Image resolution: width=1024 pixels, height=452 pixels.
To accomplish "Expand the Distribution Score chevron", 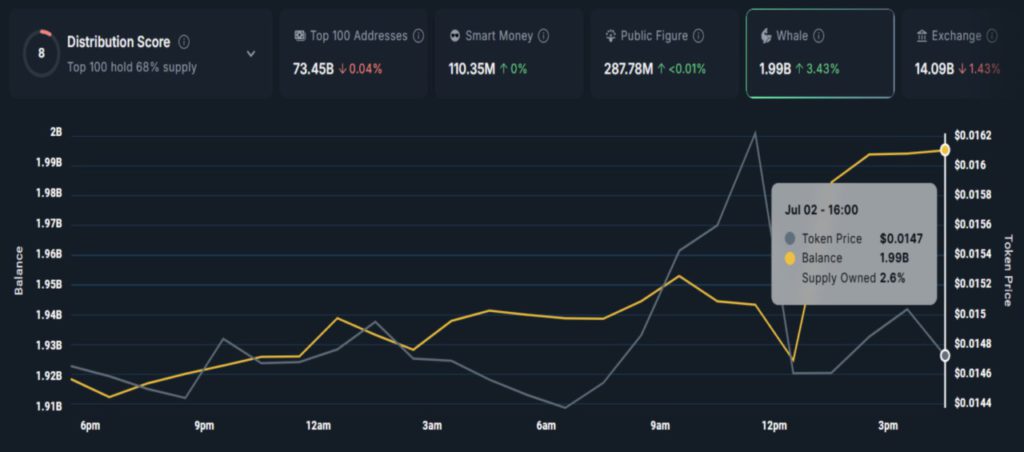I will [251, 54].
